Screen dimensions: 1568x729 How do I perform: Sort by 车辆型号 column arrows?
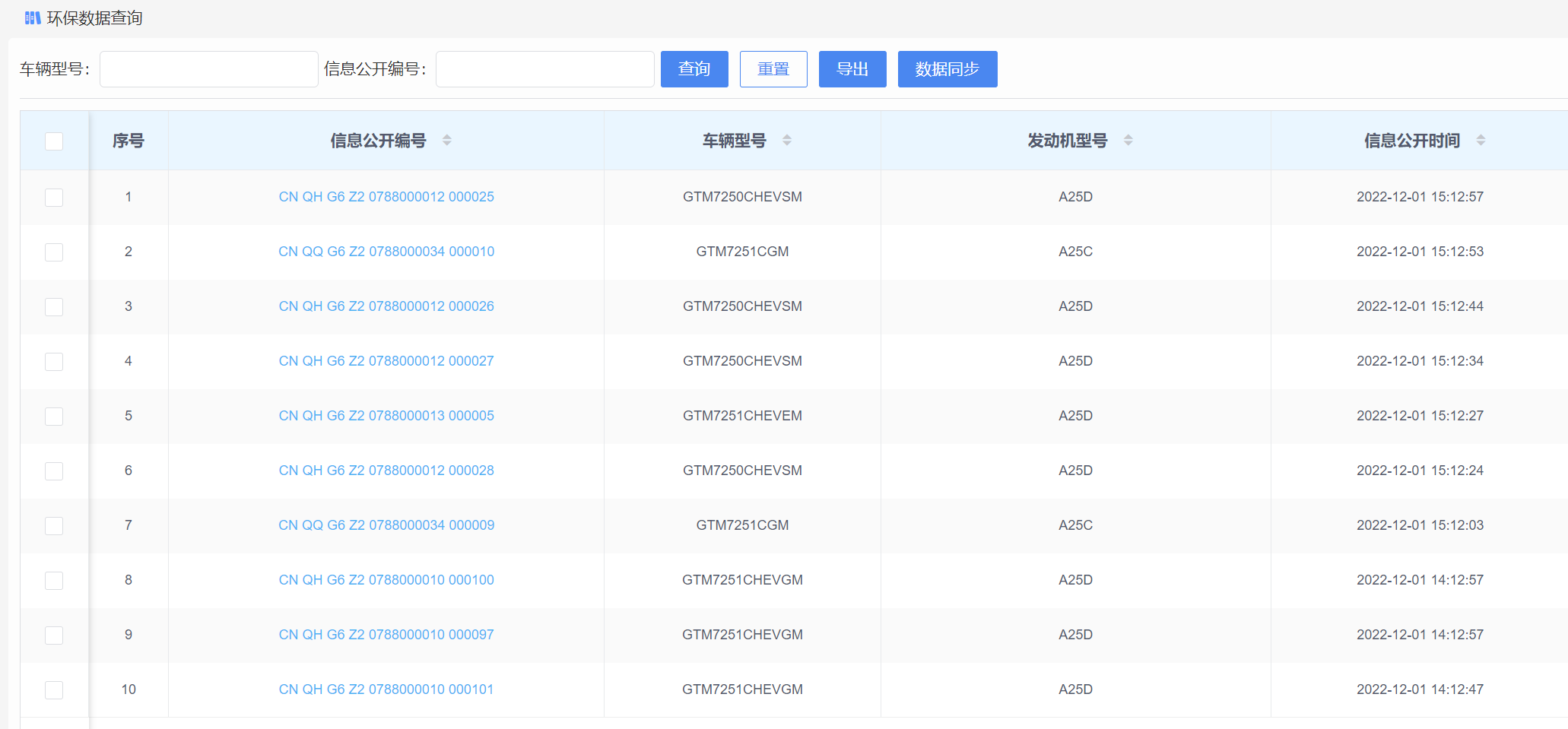(787, 141)
